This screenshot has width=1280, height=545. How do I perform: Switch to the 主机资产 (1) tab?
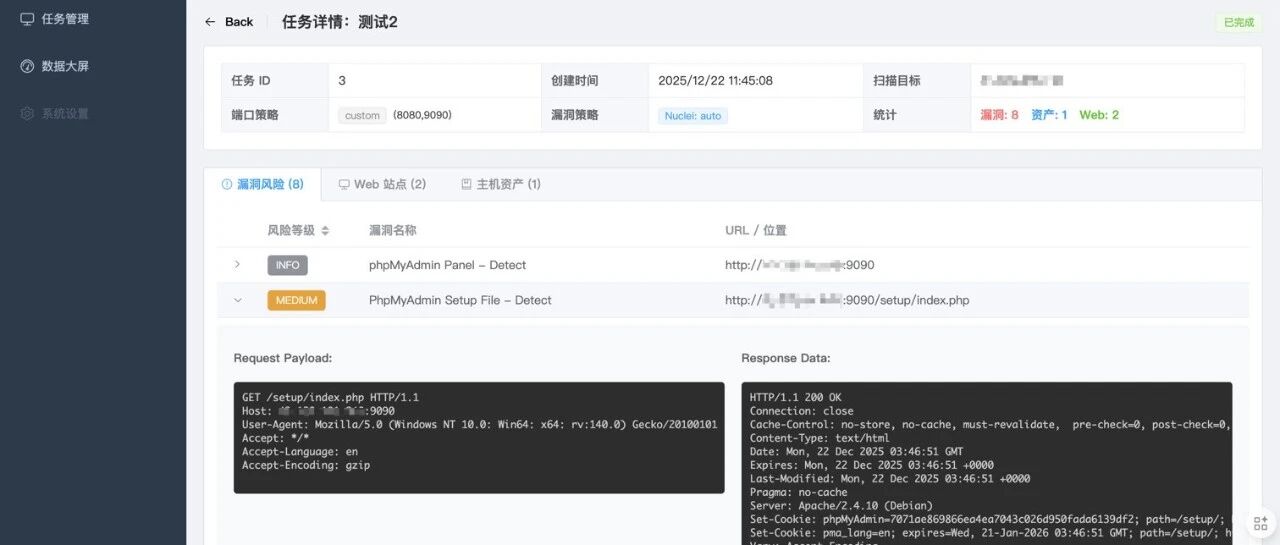501,184
